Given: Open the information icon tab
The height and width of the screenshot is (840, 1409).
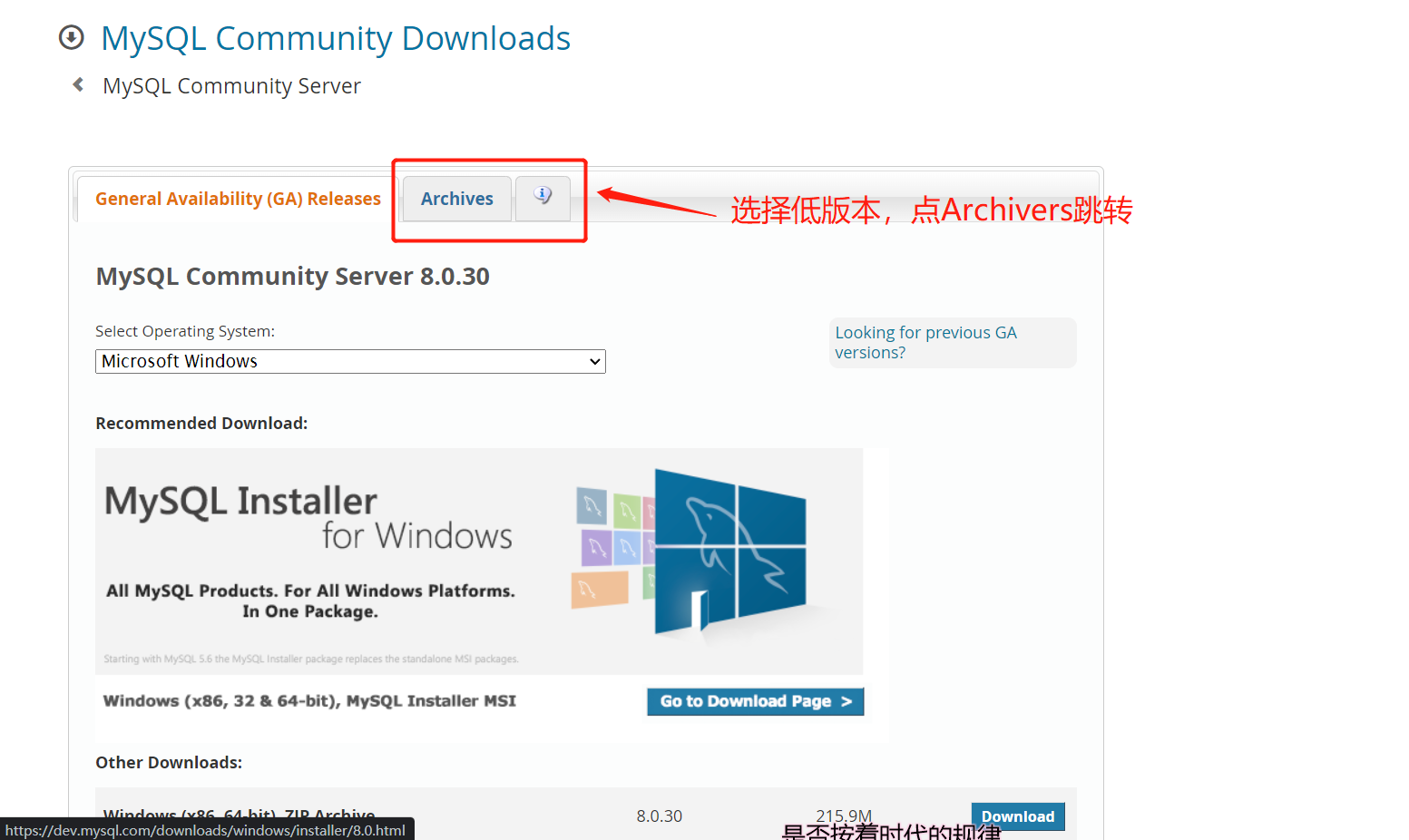Looking at the screenshot, I should [x=543, y=198].
